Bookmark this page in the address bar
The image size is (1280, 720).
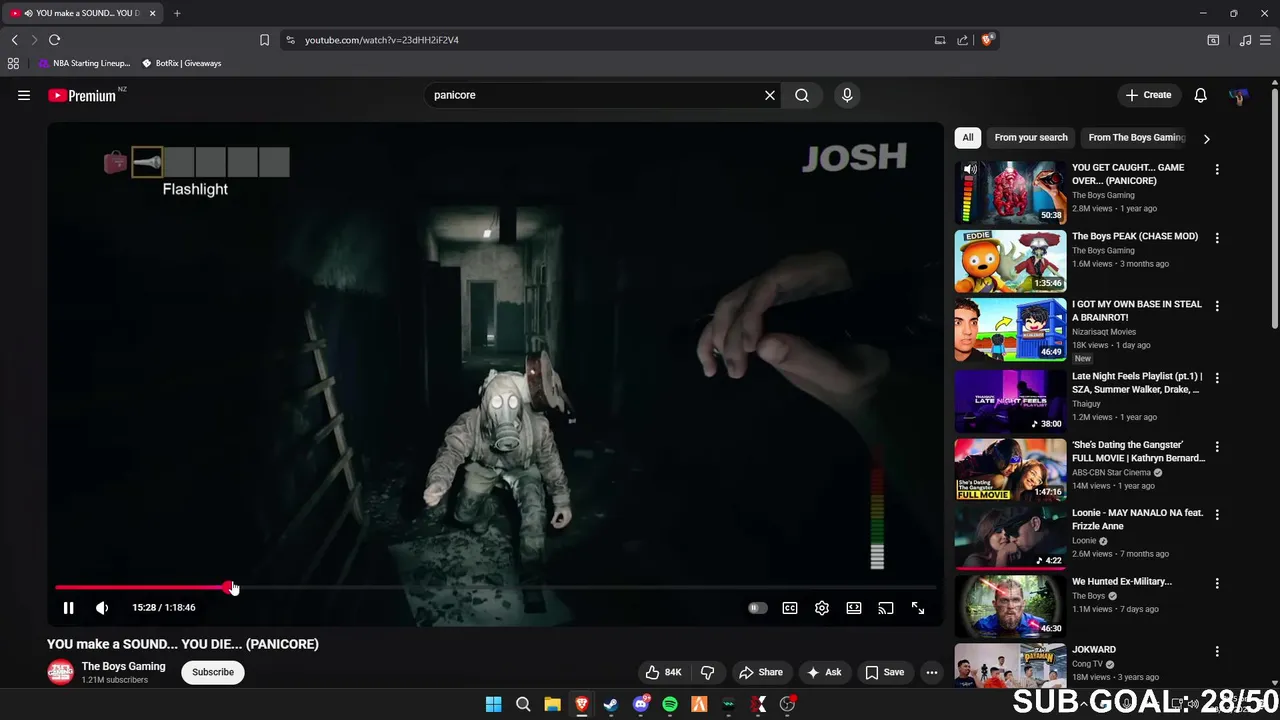pyautogui.click(x=264, y=40)
